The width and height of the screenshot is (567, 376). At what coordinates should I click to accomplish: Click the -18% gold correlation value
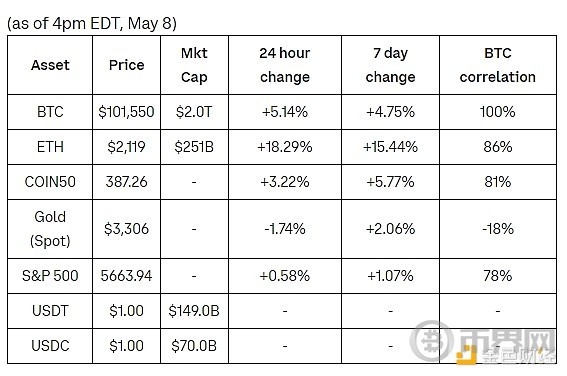pos(498,229)
